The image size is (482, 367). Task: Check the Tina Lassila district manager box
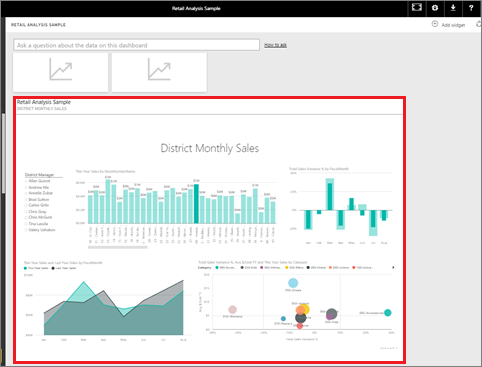26,224
